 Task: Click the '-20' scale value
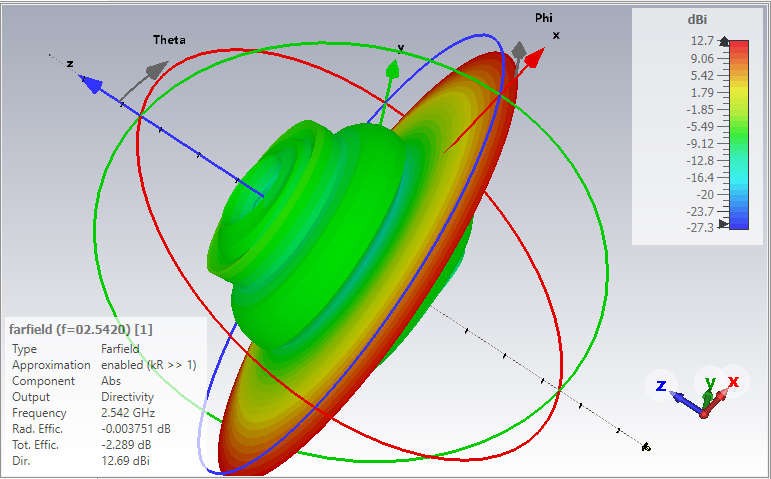pos(705,194)
